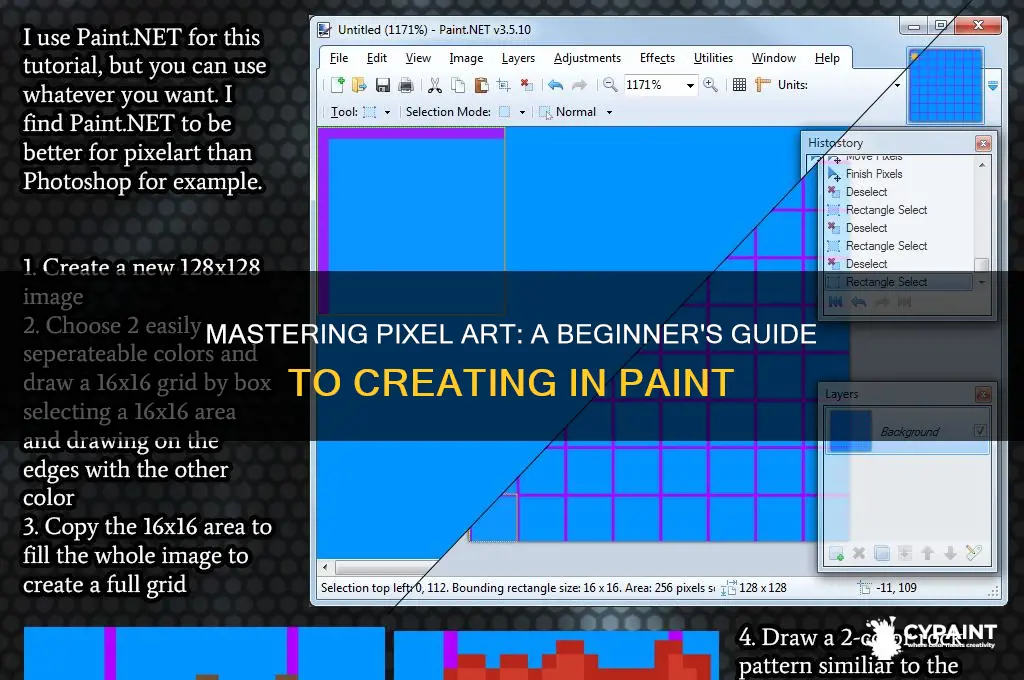Image resolution: width=1024 pixels, height=680 pixels.
Task: Click the canvas horizontal scrollbar left arrow
Action: [x=325, y=567]
